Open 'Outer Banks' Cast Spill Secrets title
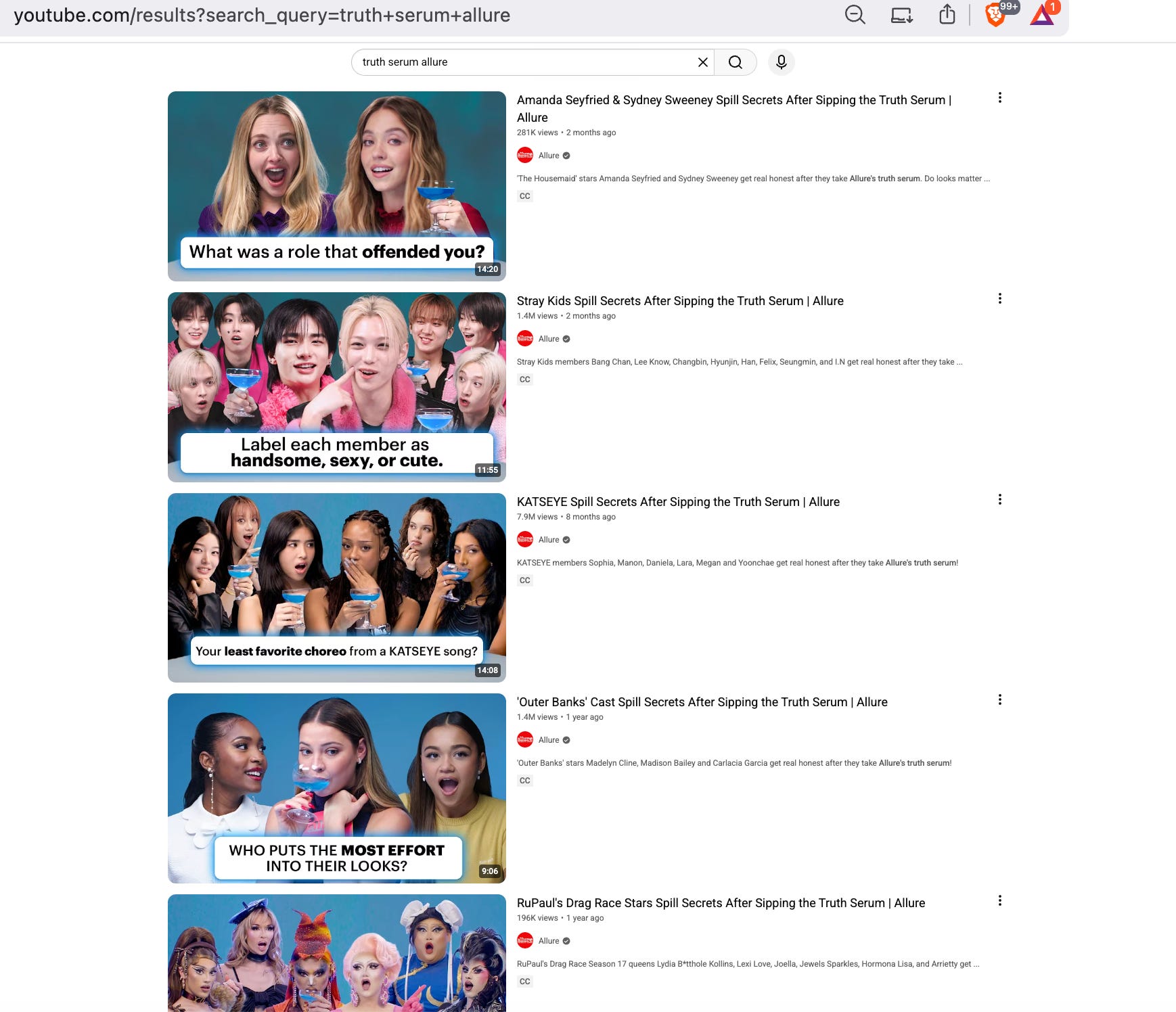This screenshot has height=1012, width=1176. click(702, 702)
